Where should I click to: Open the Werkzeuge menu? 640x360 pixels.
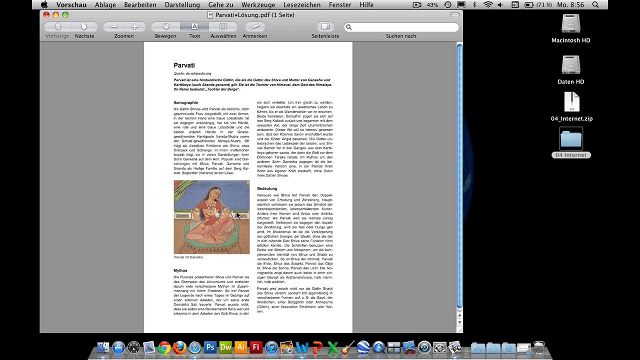click(x=258, y=5)
